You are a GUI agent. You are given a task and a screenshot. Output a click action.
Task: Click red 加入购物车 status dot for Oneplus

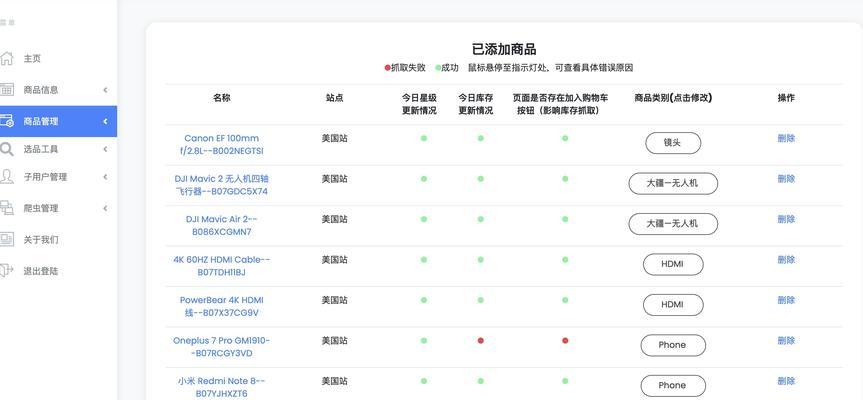[565, 341]
